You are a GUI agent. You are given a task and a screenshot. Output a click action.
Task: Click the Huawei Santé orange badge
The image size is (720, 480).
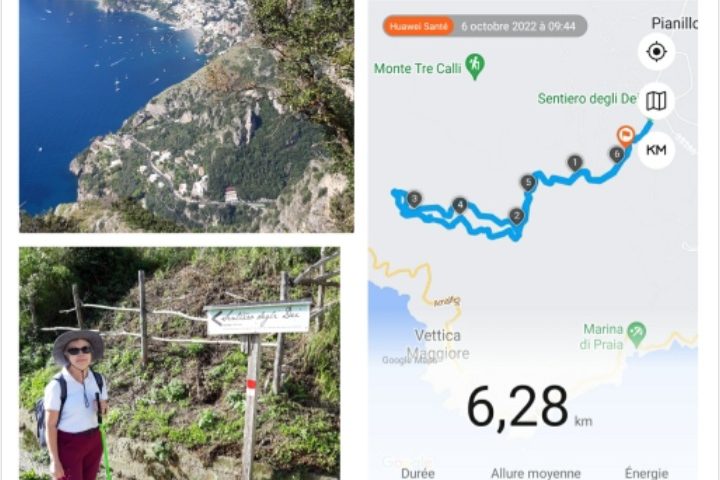[418, 26]
